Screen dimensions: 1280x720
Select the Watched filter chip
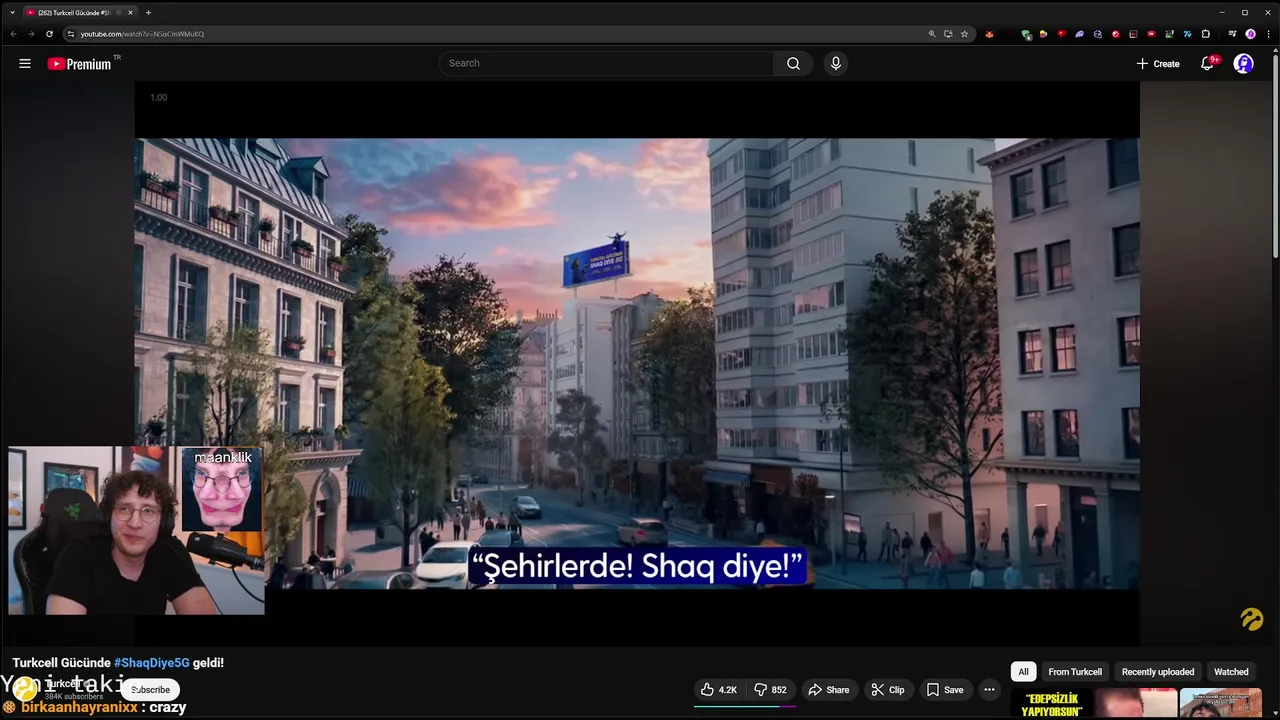(1231, 672)
